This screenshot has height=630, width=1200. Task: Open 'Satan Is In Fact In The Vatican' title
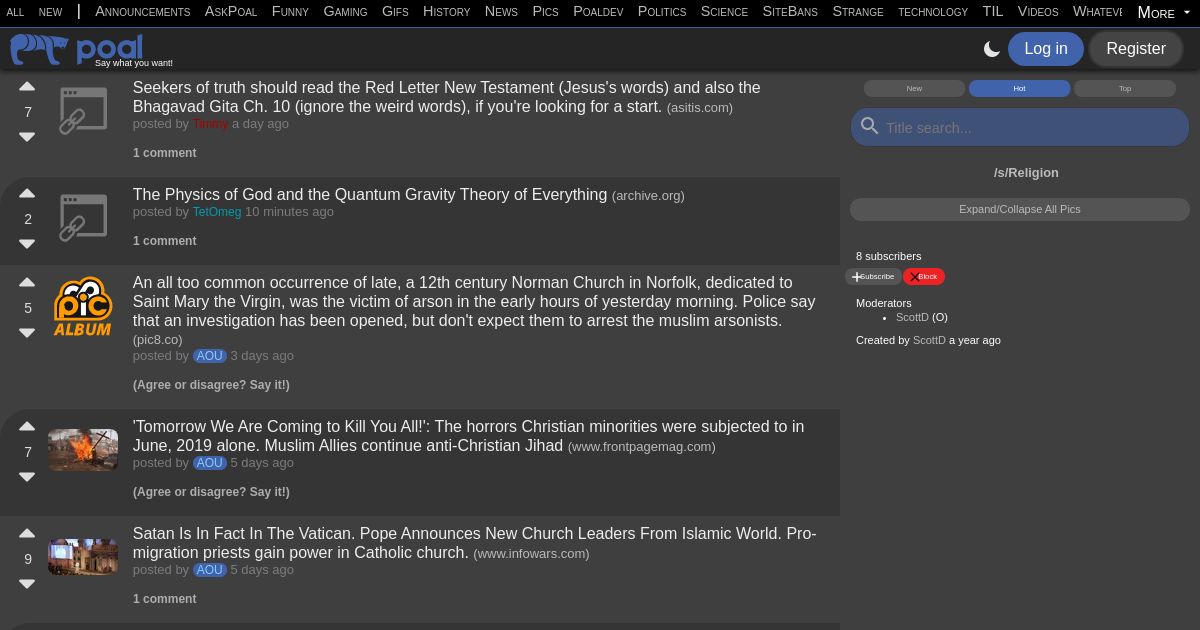(x=474, y=543)
